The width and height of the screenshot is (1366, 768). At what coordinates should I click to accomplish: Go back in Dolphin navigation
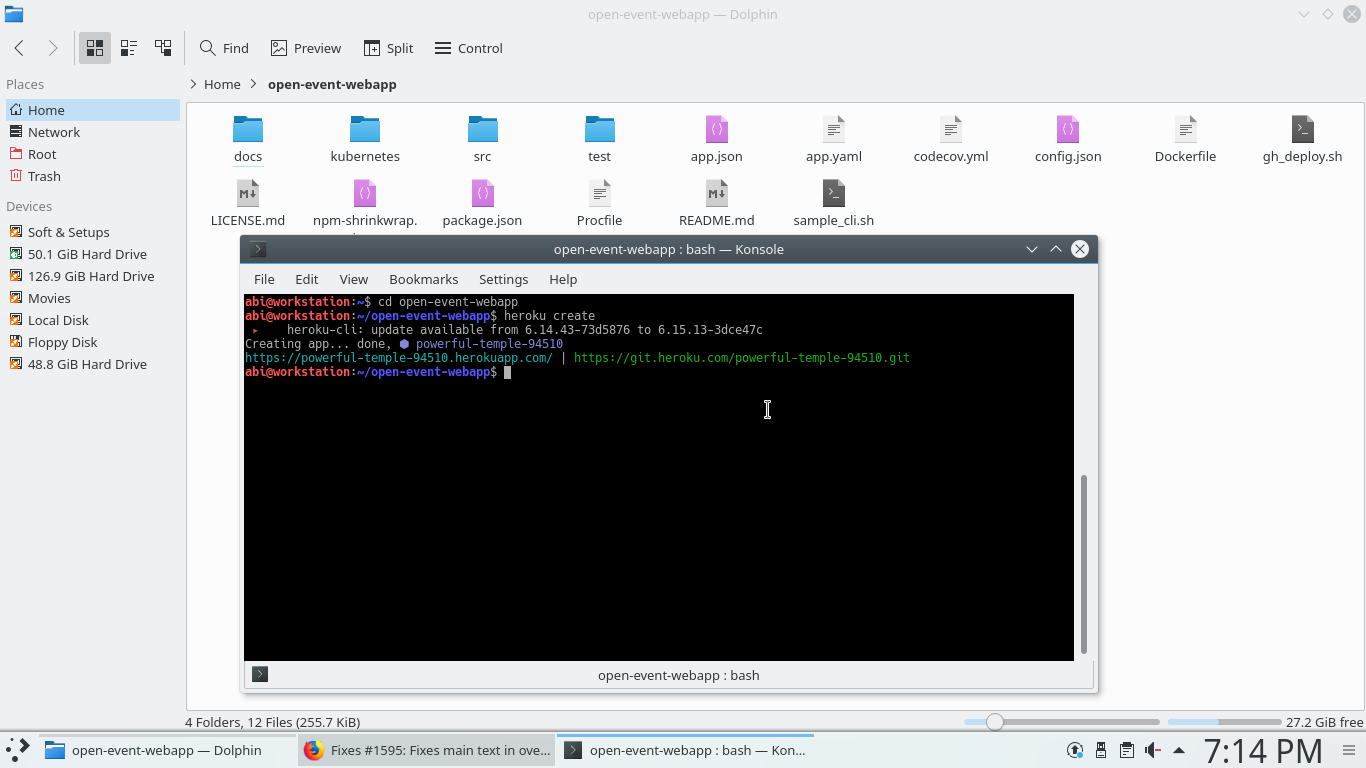click(x=19, y=48)
